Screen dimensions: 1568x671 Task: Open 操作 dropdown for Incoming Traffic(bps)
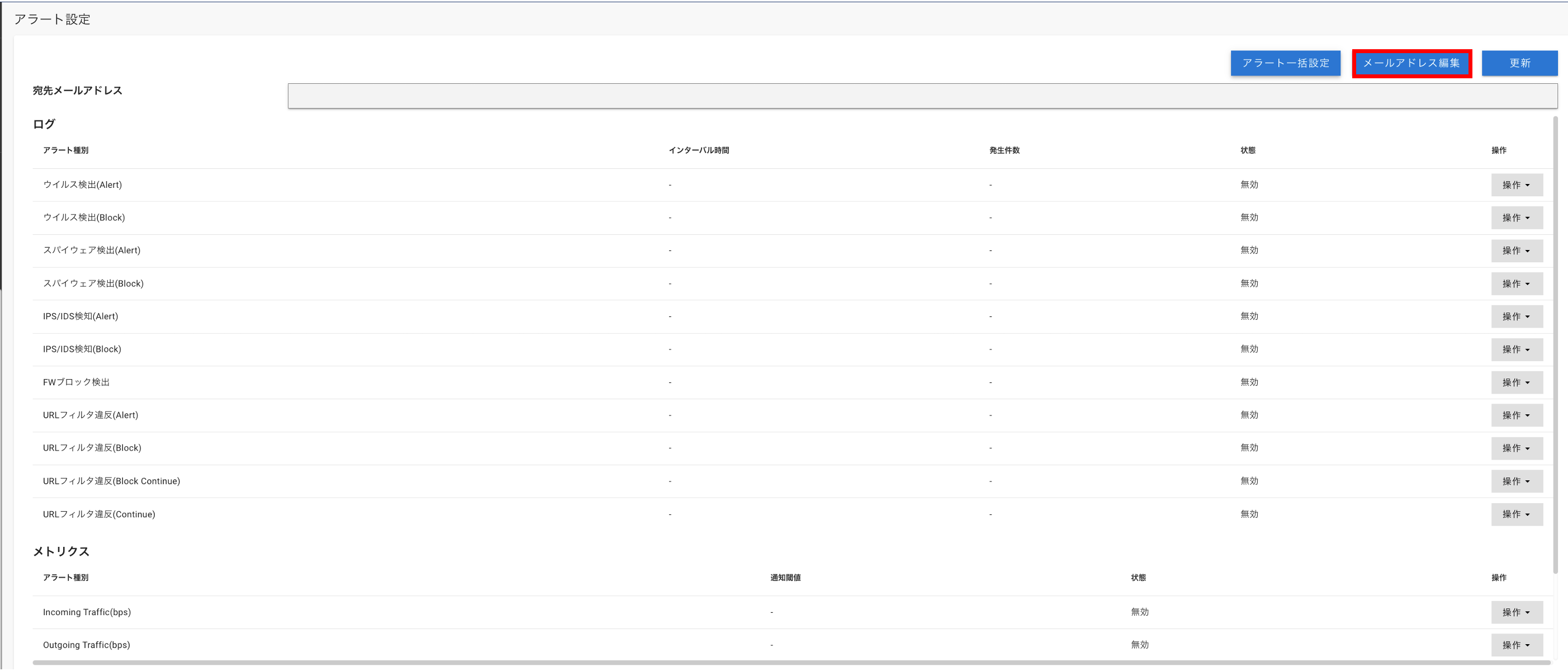point(1516,612)
